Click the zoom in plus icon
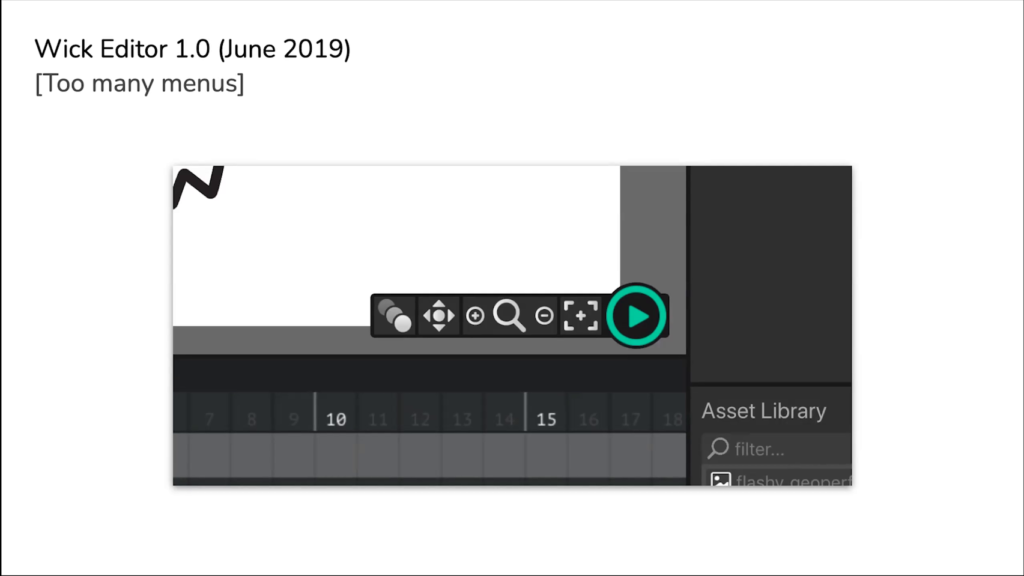The width and height of the screenshot is (1024, 576). pyautogui.click(x=475, y=316)
